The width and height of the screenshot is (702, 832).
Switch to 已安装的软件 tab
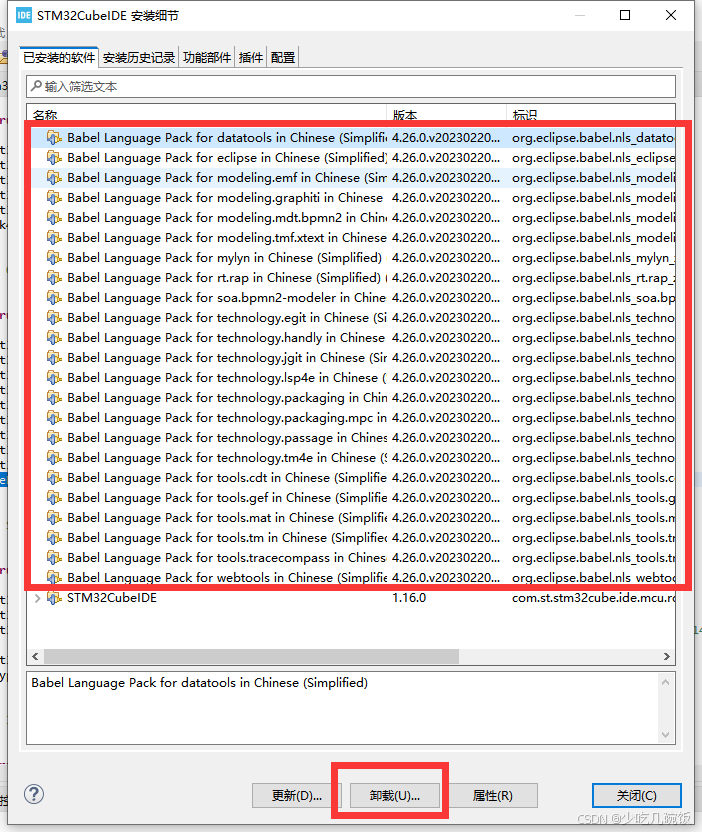pos(59,57)
